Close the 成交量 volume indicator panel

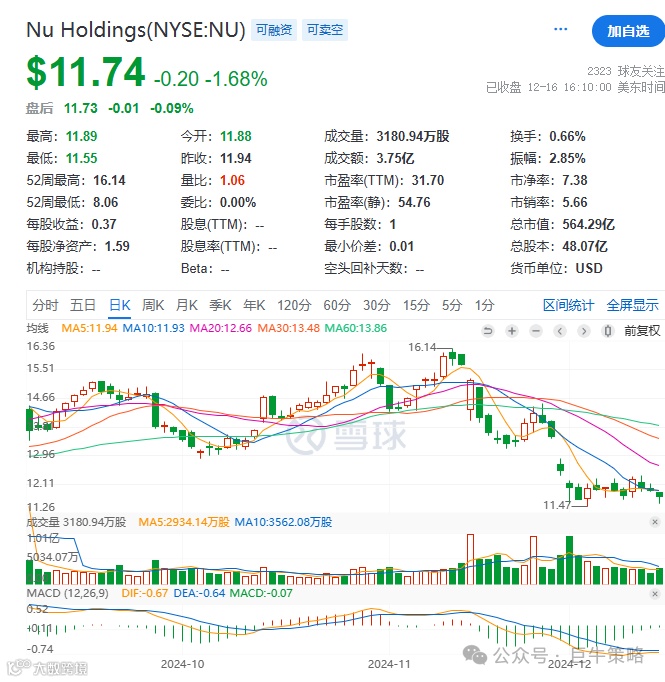(x=655, y=522)
